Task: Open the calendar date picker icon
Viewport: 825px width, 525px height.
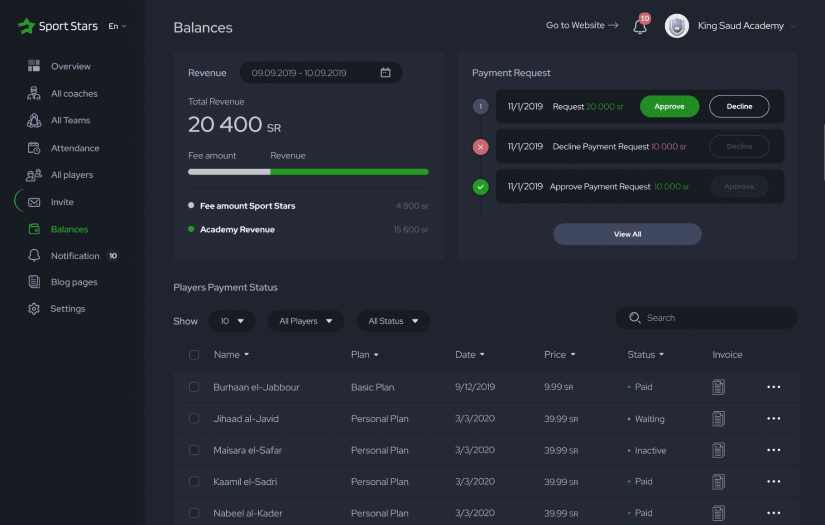Action: pyautogui.click(x=385, y=73)
